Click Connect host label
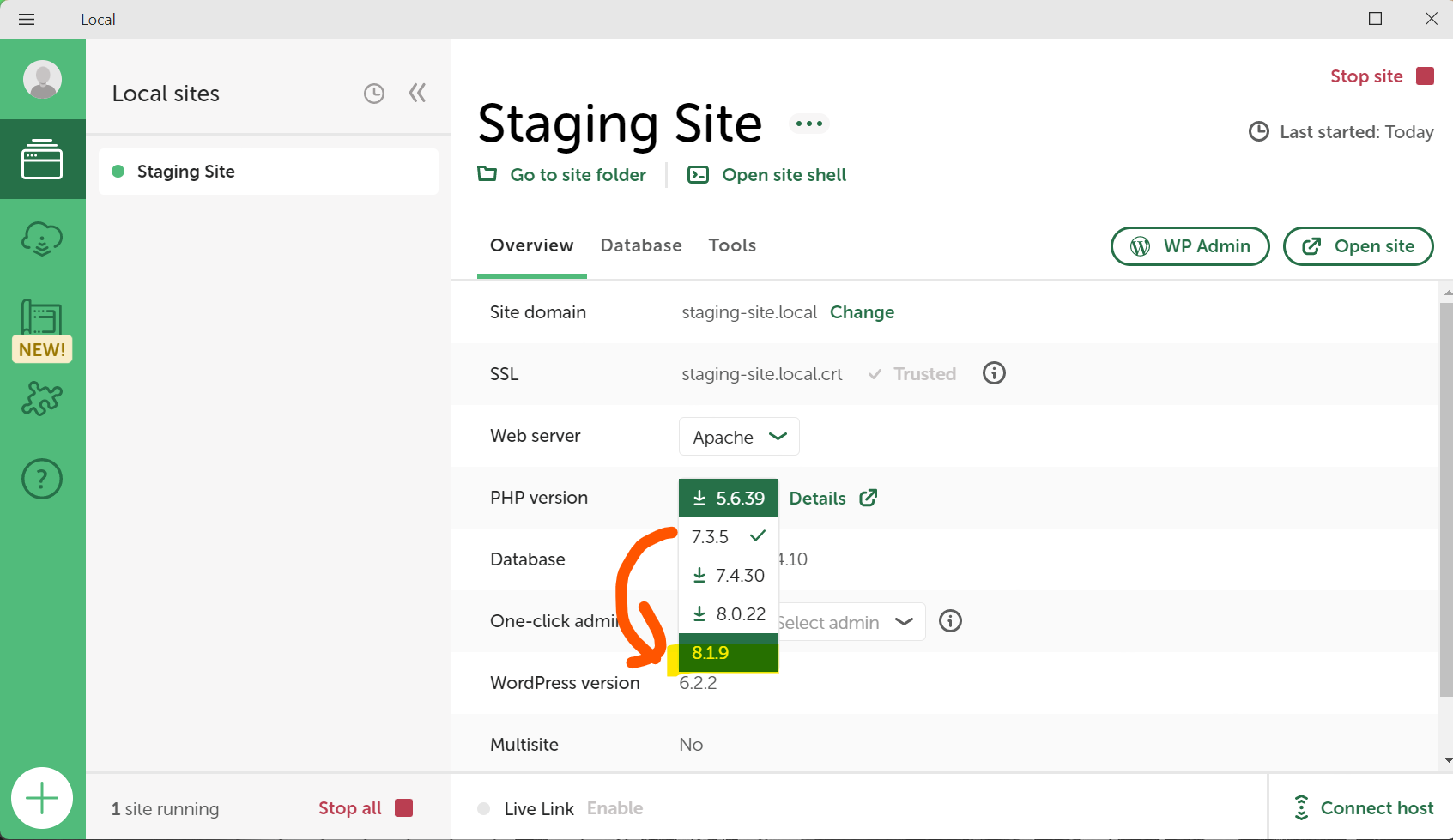The image size is (1453, 840). [x=1377, y=808]
